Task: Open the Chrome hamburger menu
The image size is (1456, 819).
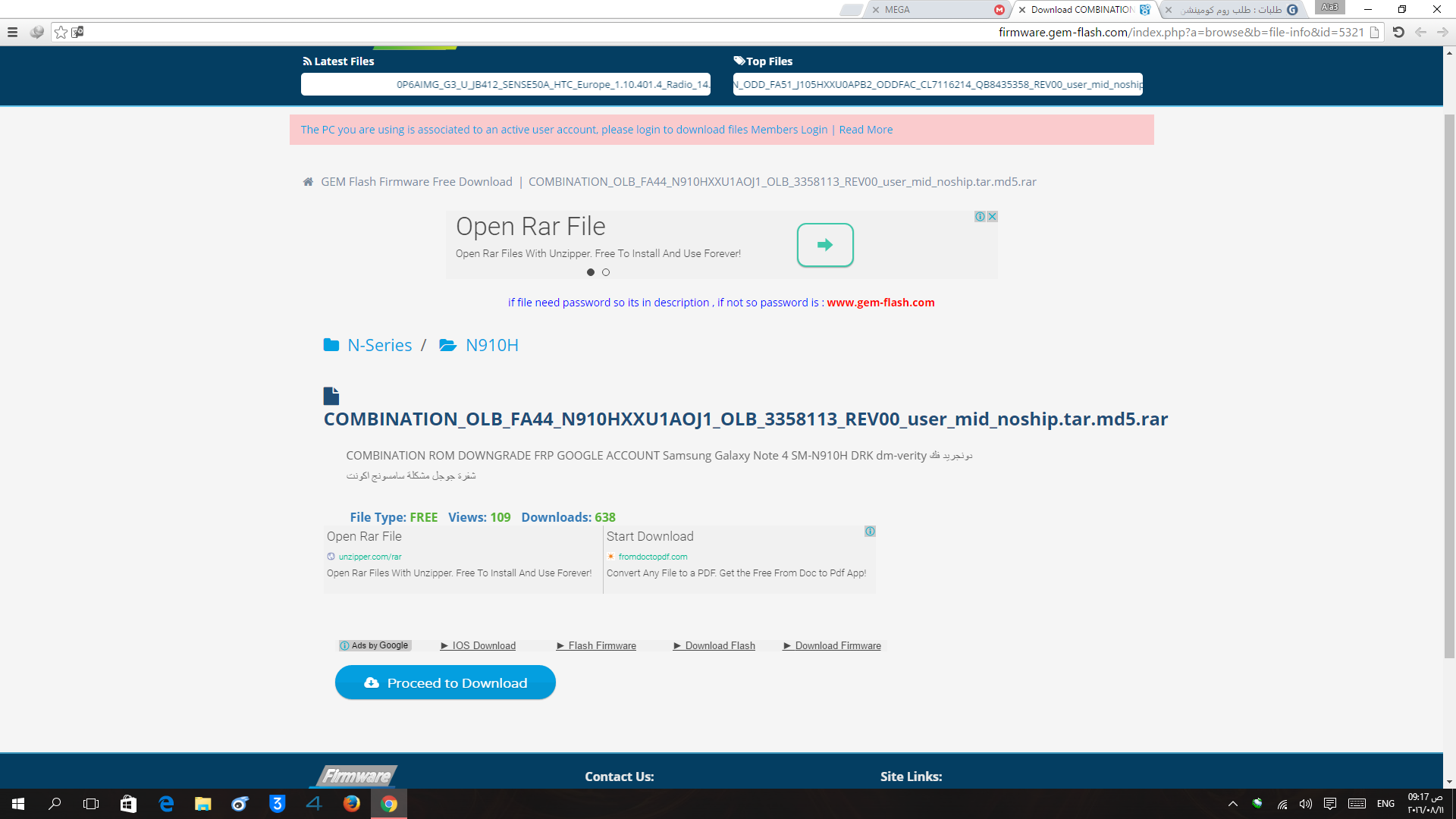Action: [12, 33]
